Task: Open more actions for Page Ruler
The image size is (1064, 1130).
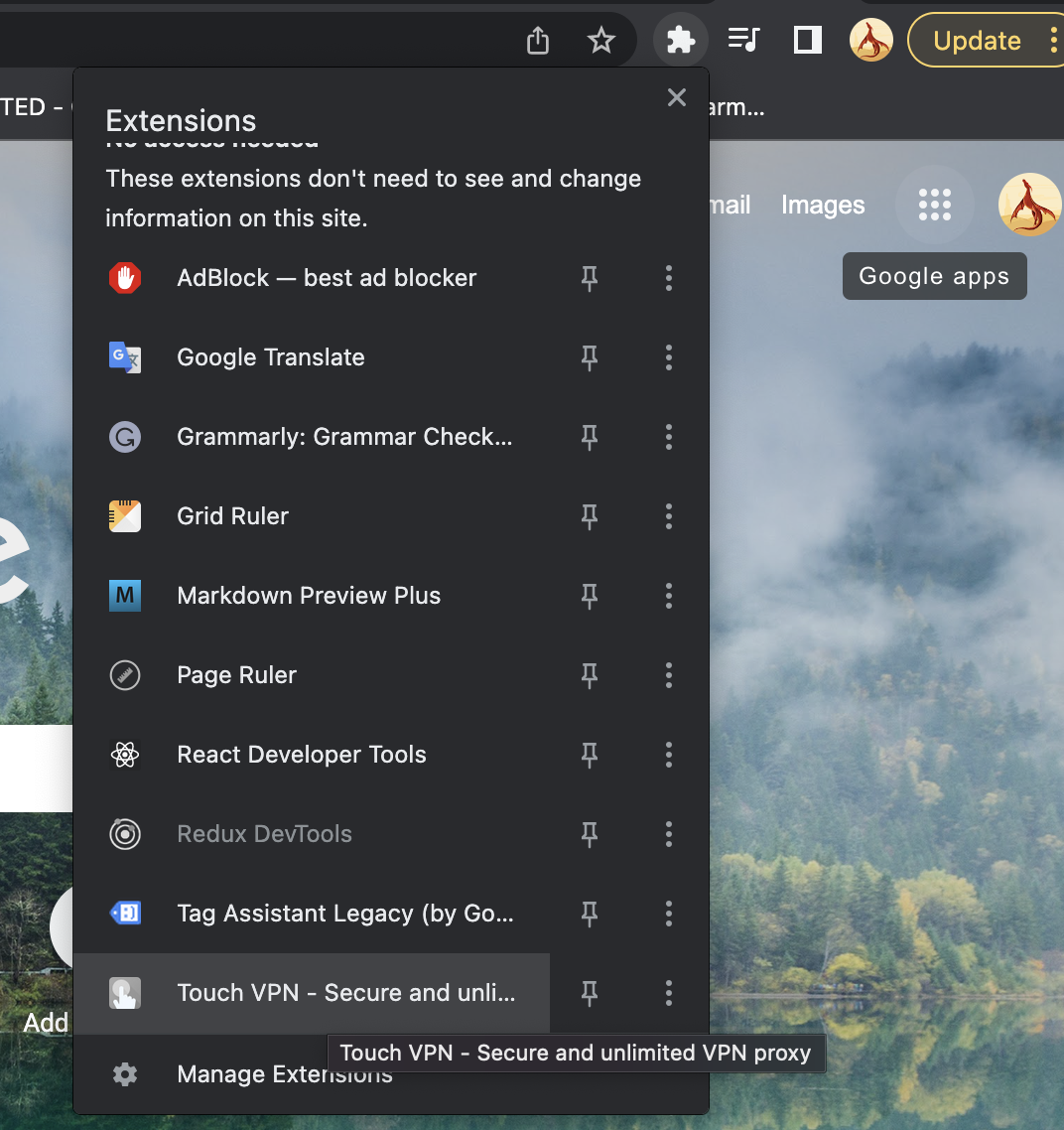Action: (669, 675)
